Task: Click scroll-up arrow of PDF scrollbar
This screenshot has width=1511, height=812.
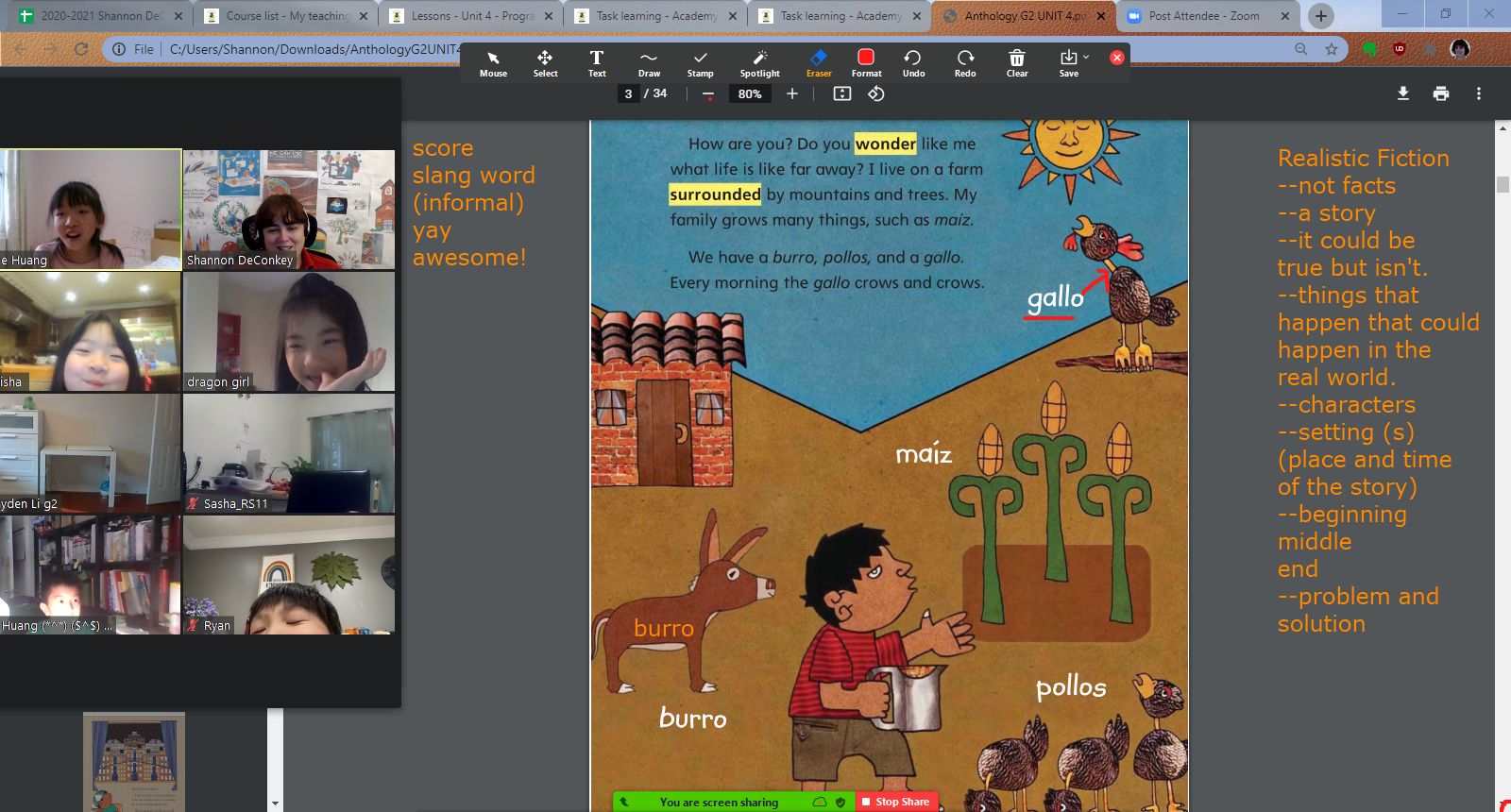Action: click(1503, 127)
